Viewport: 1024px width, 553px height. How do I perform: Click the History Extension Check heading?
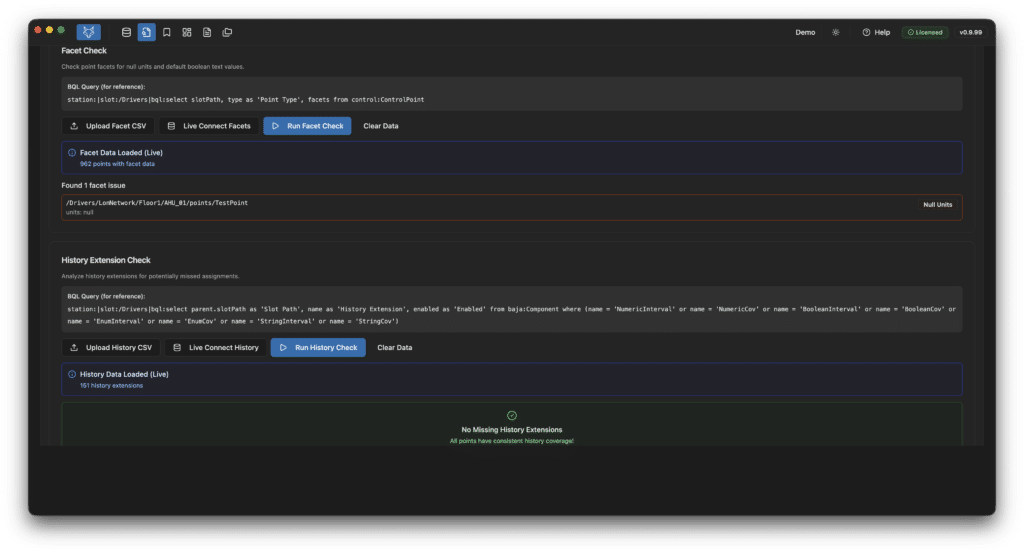[x=106, y=260]
